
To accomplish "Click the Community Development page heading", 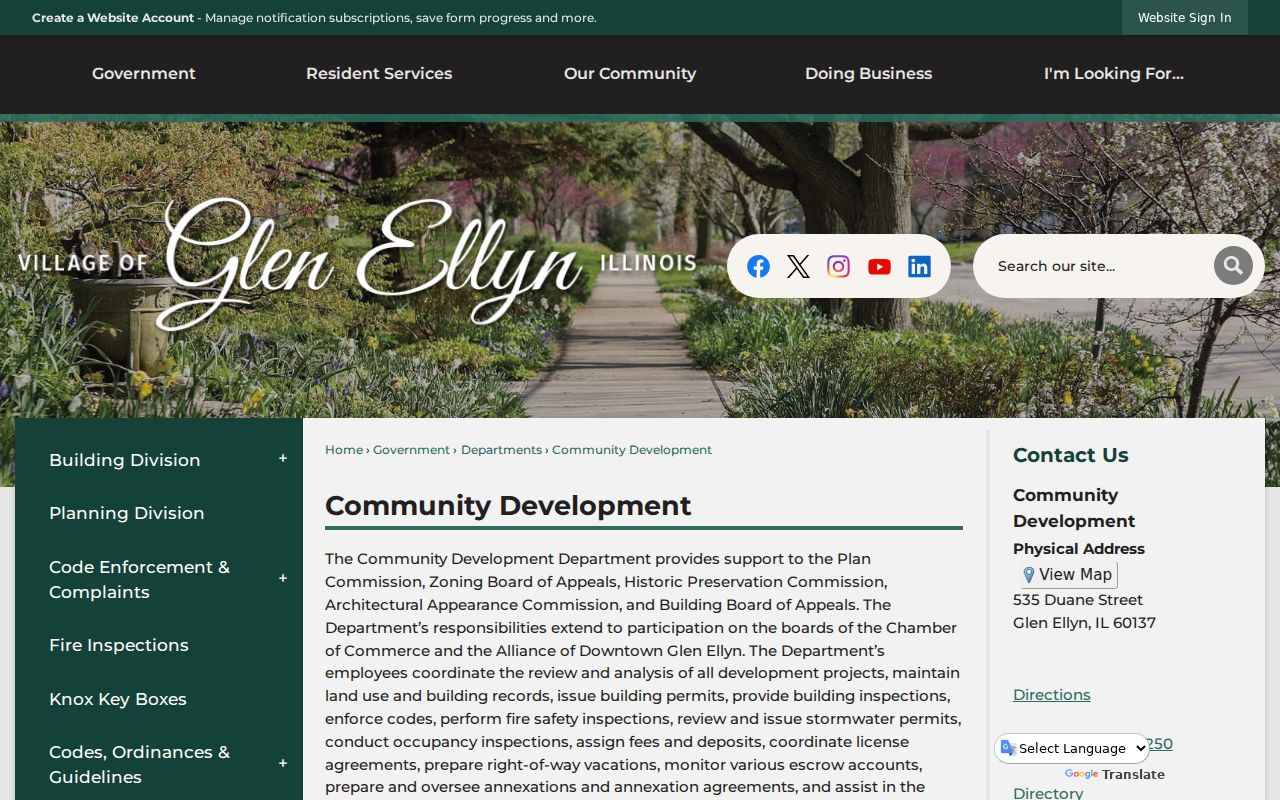I will pyautogui.click(x=508, y=506).
